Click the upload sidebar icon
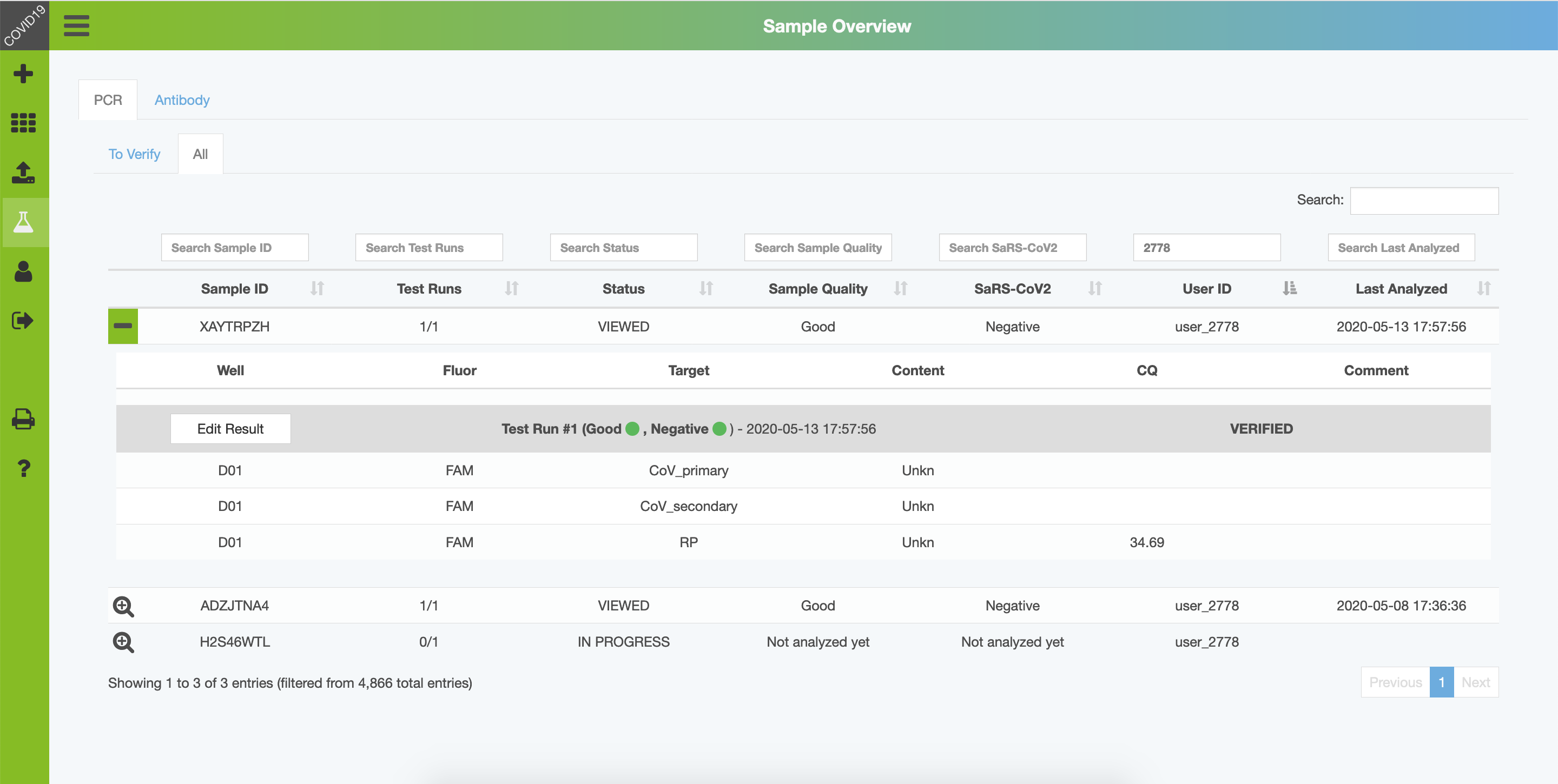The image size is (1558, 784). (24, 172)
